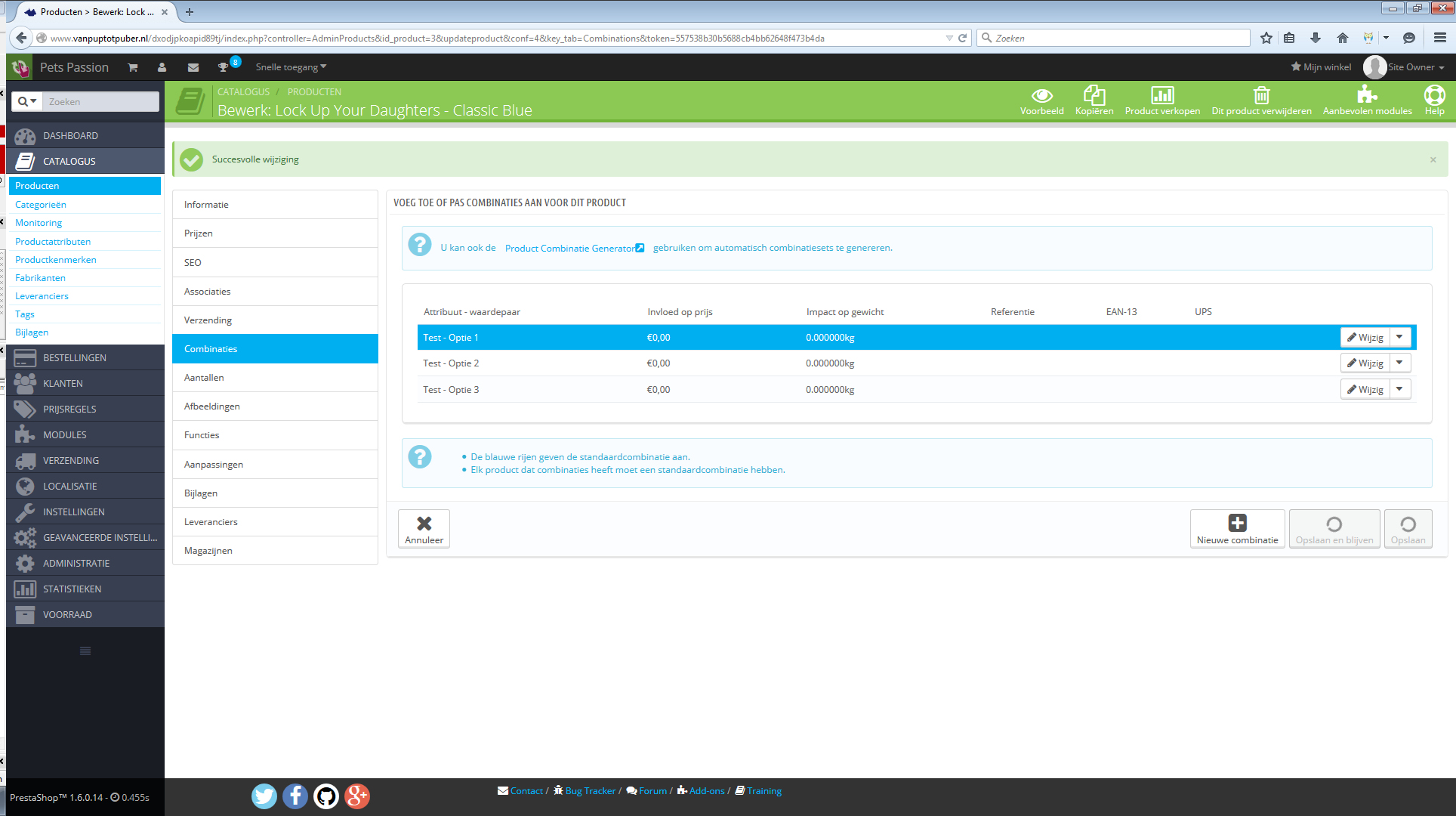Expand dropdown arrow next to Optie 1 Wijzig
1456x816 pixels.
(x=1399, y=337)
